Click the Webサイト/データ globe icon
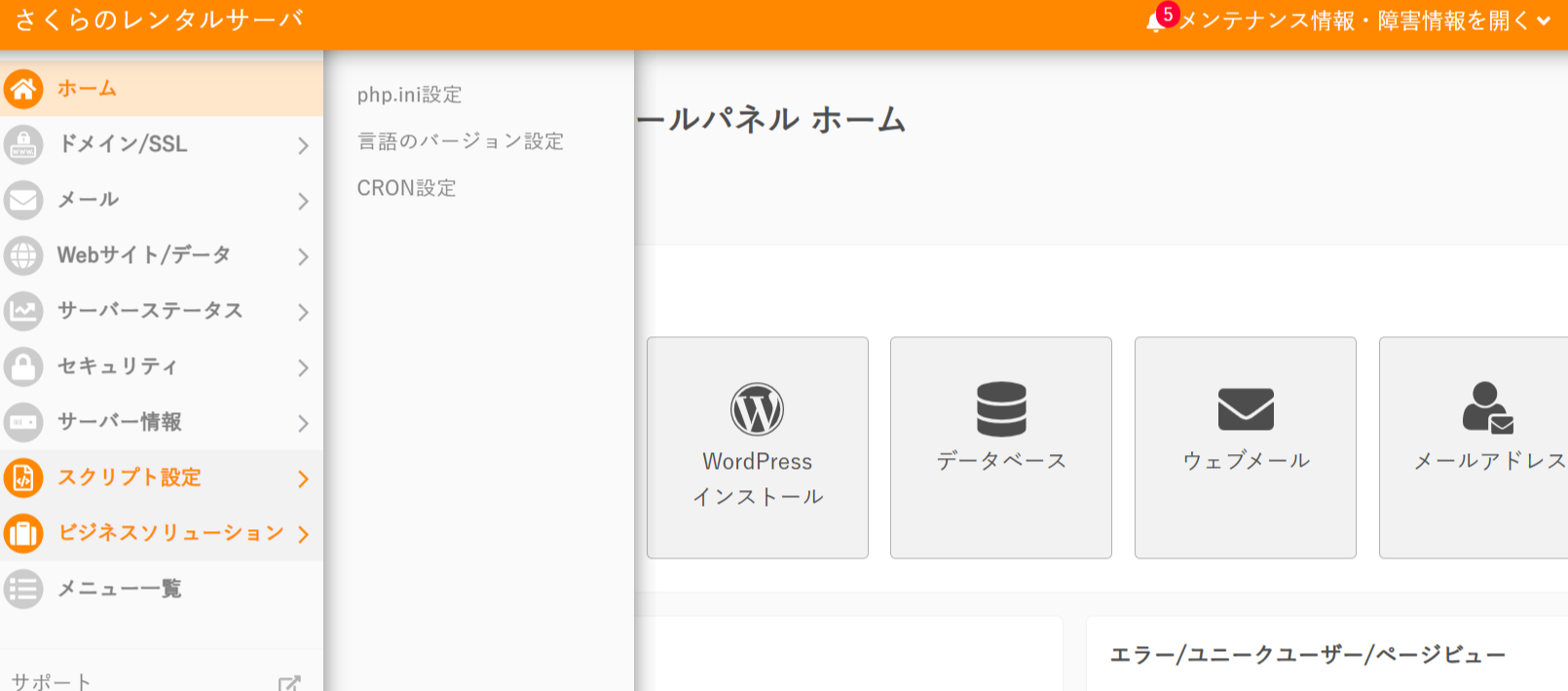 point(23,255)
